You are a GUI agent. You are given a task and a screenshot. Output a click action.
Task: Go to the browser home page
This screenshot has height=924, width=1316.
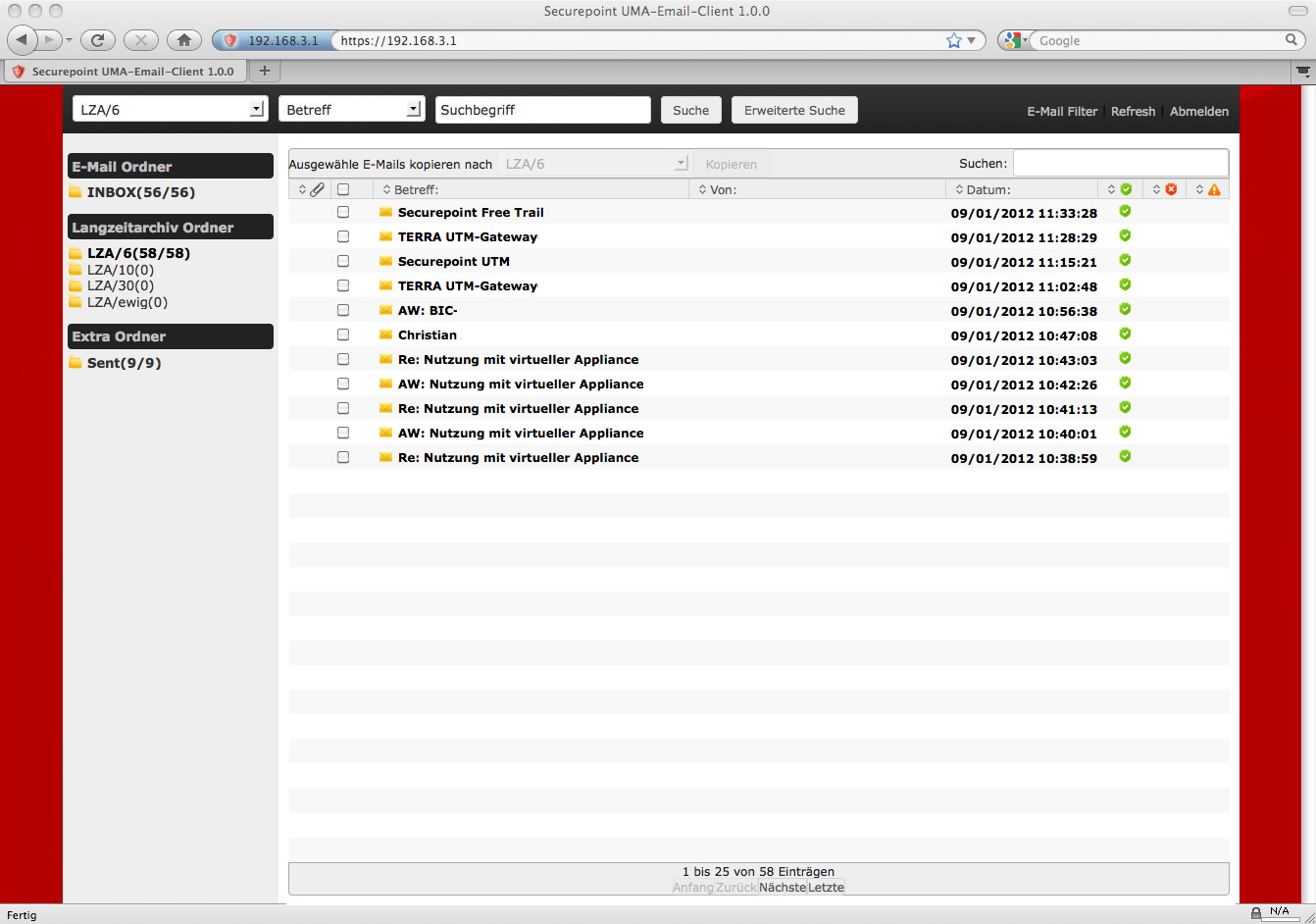pyautogui.click(x=183, y=40)
